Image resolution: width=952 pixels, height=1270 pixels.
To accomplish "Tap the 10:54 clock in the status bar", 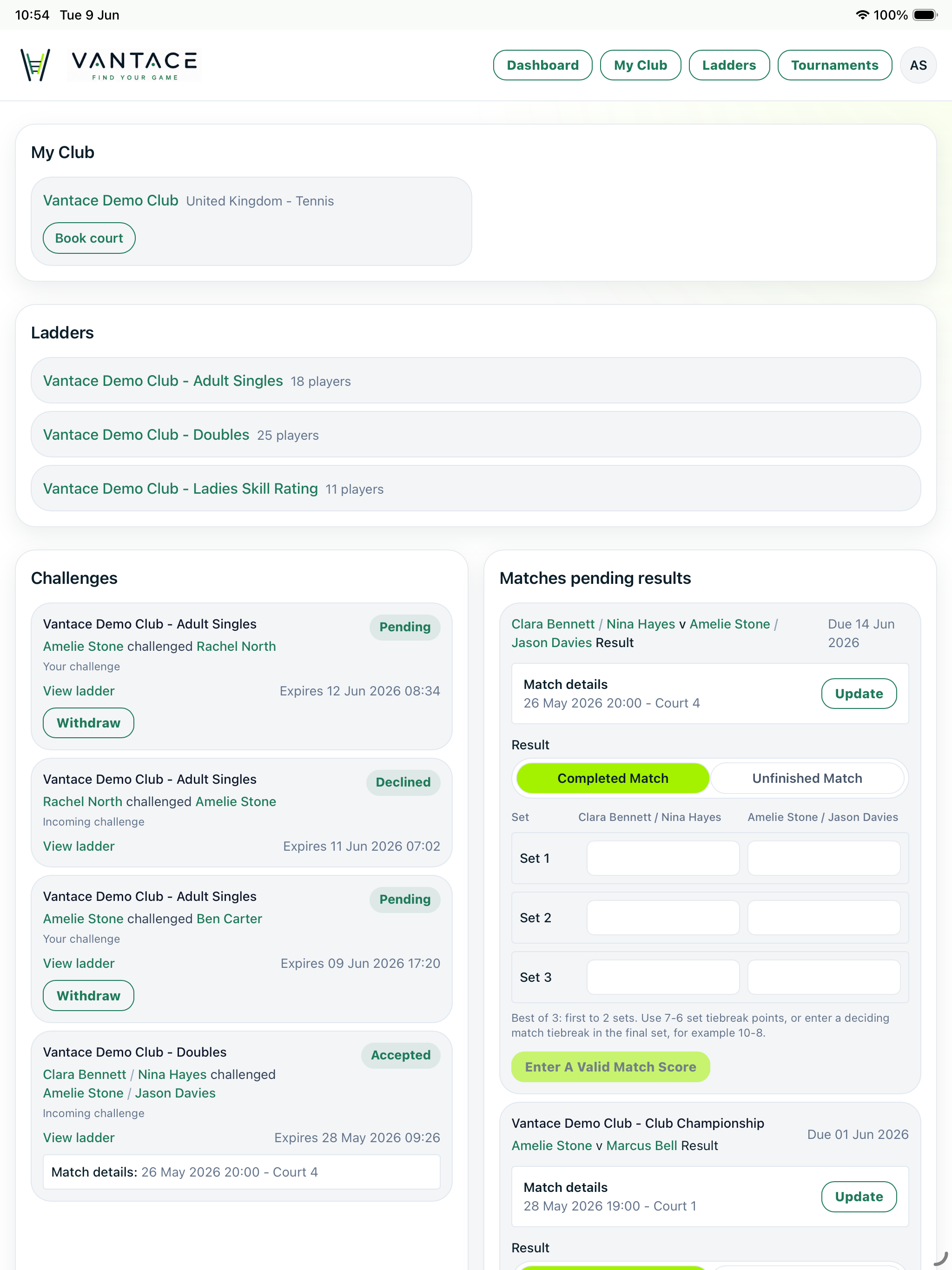I will pyautogui.click(x=32, y=15).
